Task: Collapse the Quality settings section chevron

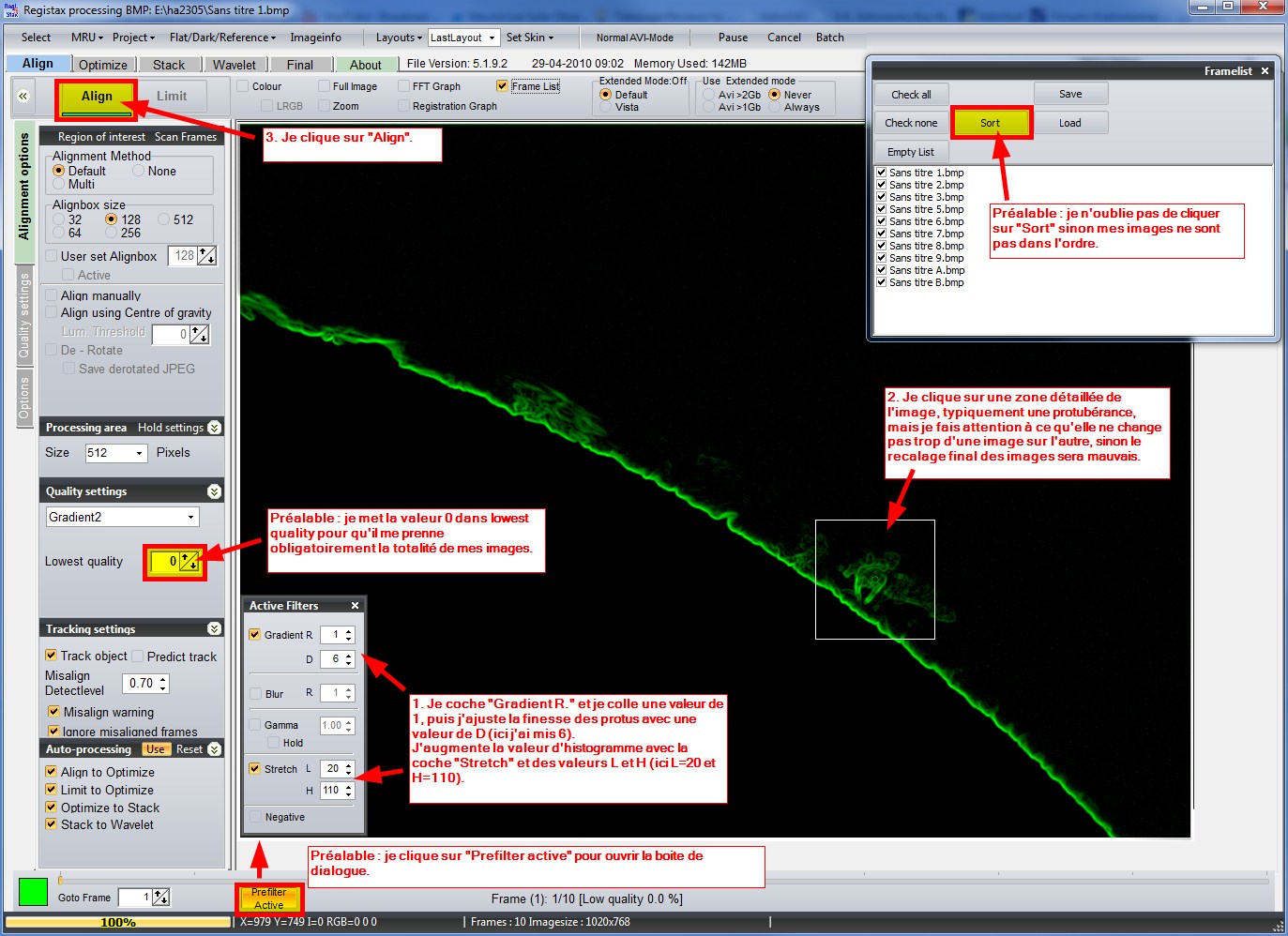Action: point(214,491)
